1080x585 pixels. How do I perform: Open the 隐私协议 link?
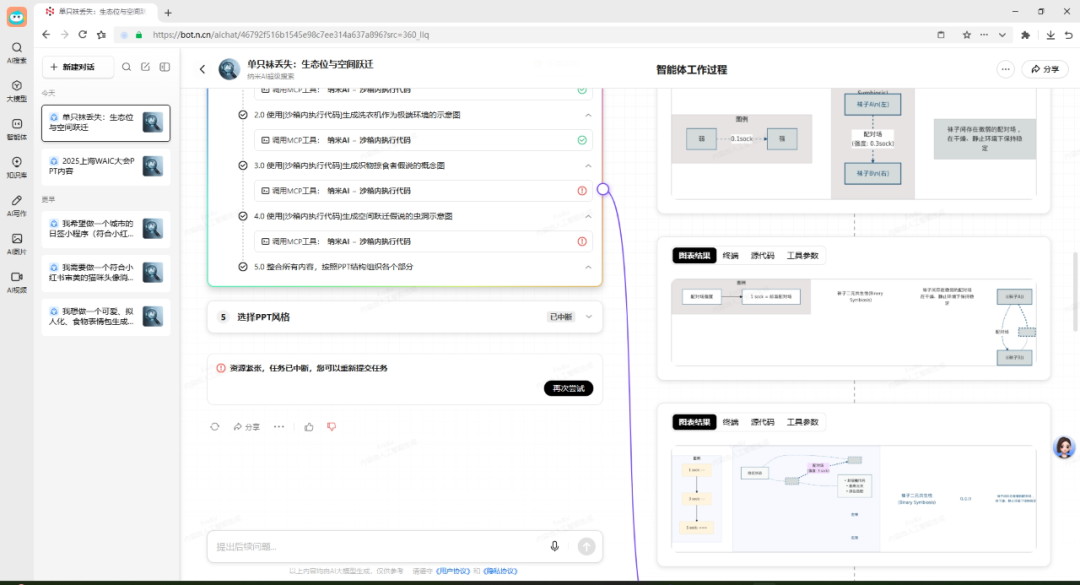(x=500, y=571)
